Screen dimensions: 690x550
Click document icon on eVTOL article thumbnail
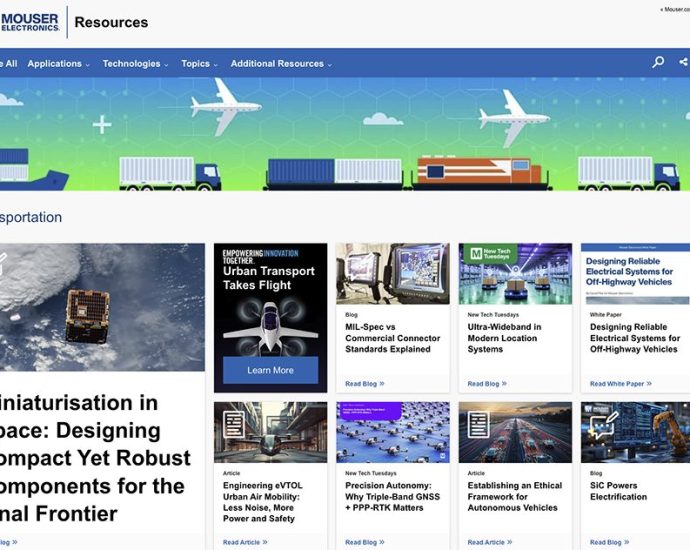click(x=234, y=424)
